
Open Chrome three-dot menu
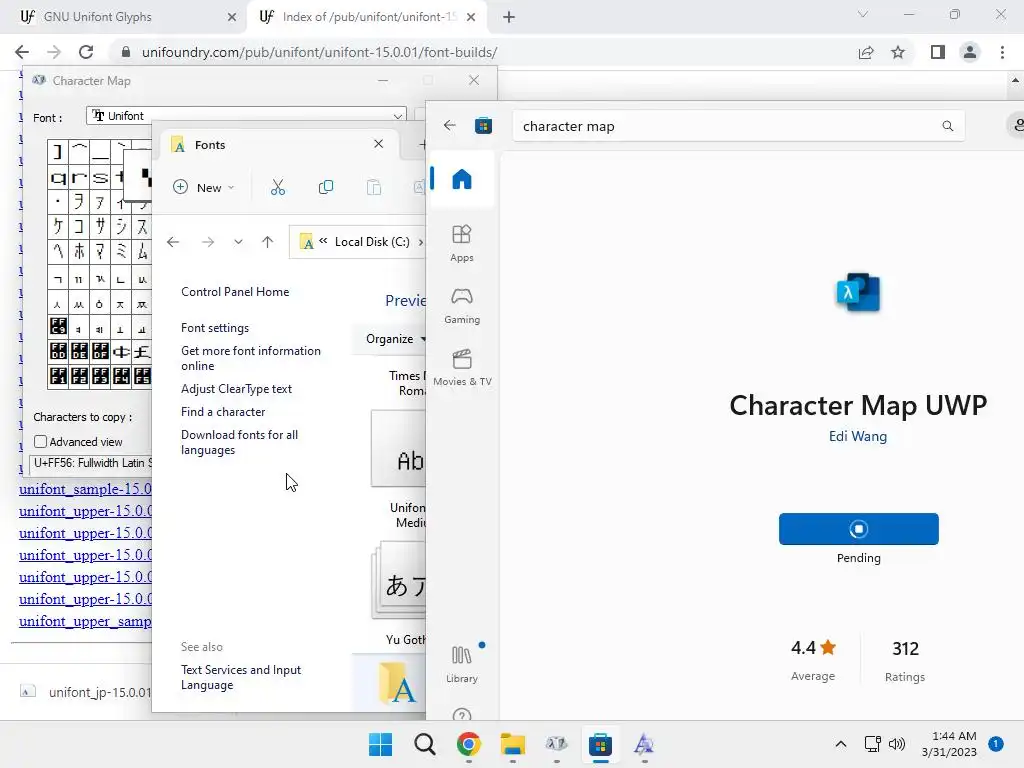[1002, 52]
